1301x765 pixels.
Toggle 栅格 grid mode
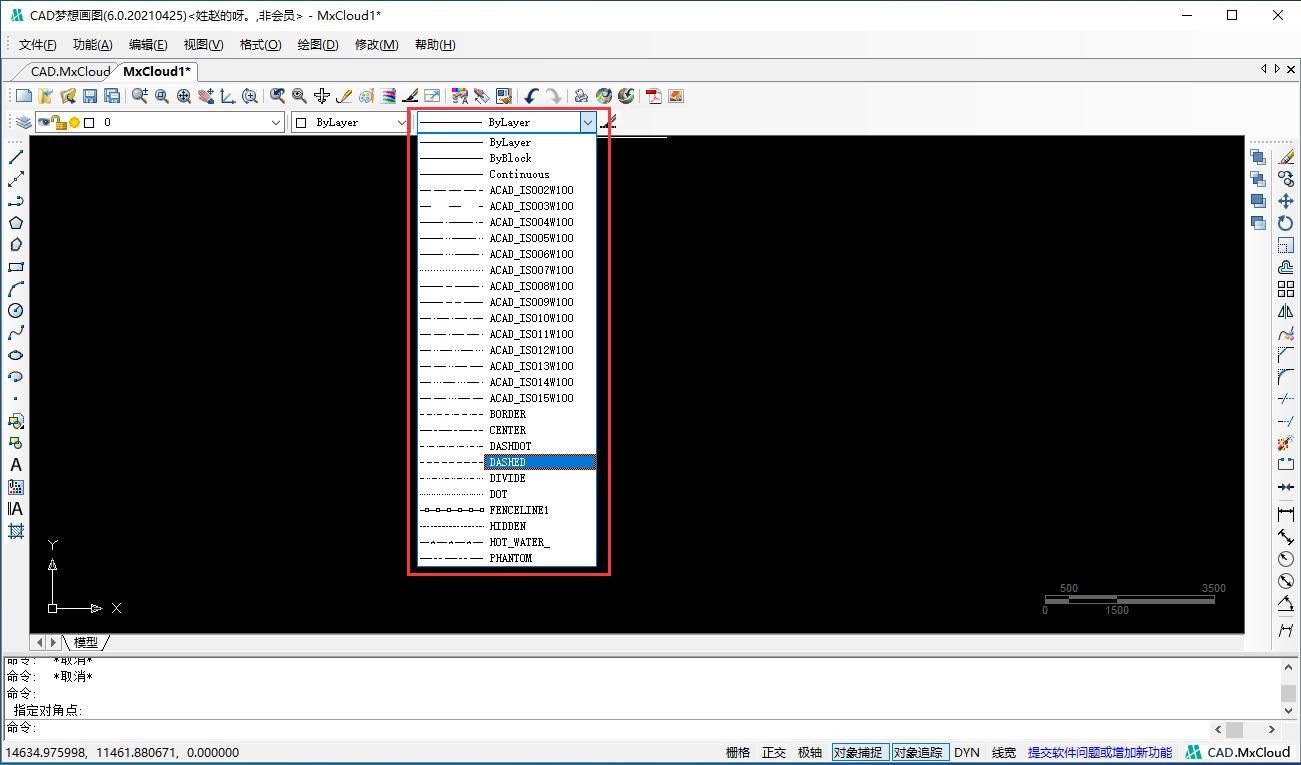point(738,752)
